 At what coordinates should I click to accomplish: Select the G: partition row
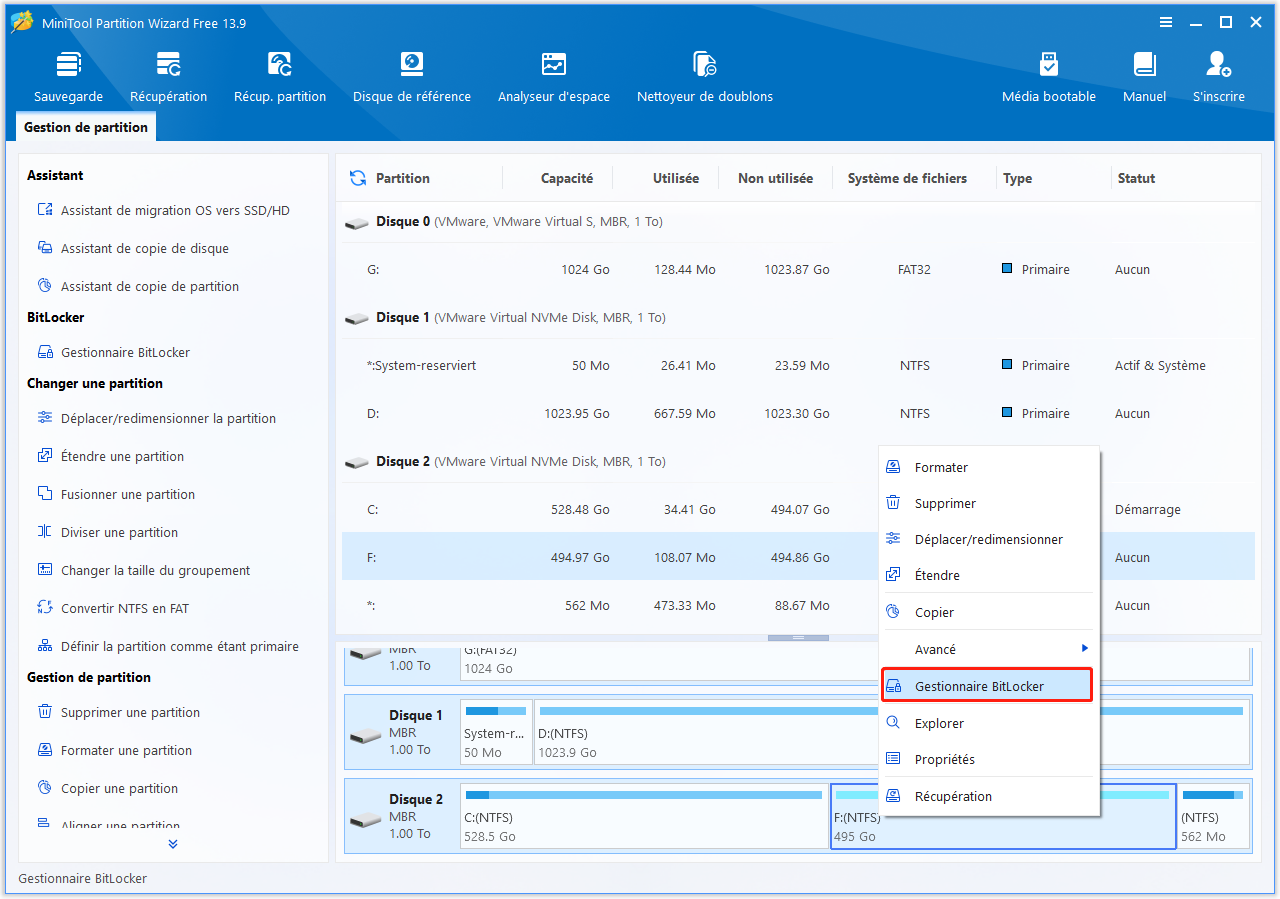tap(798, 270)
